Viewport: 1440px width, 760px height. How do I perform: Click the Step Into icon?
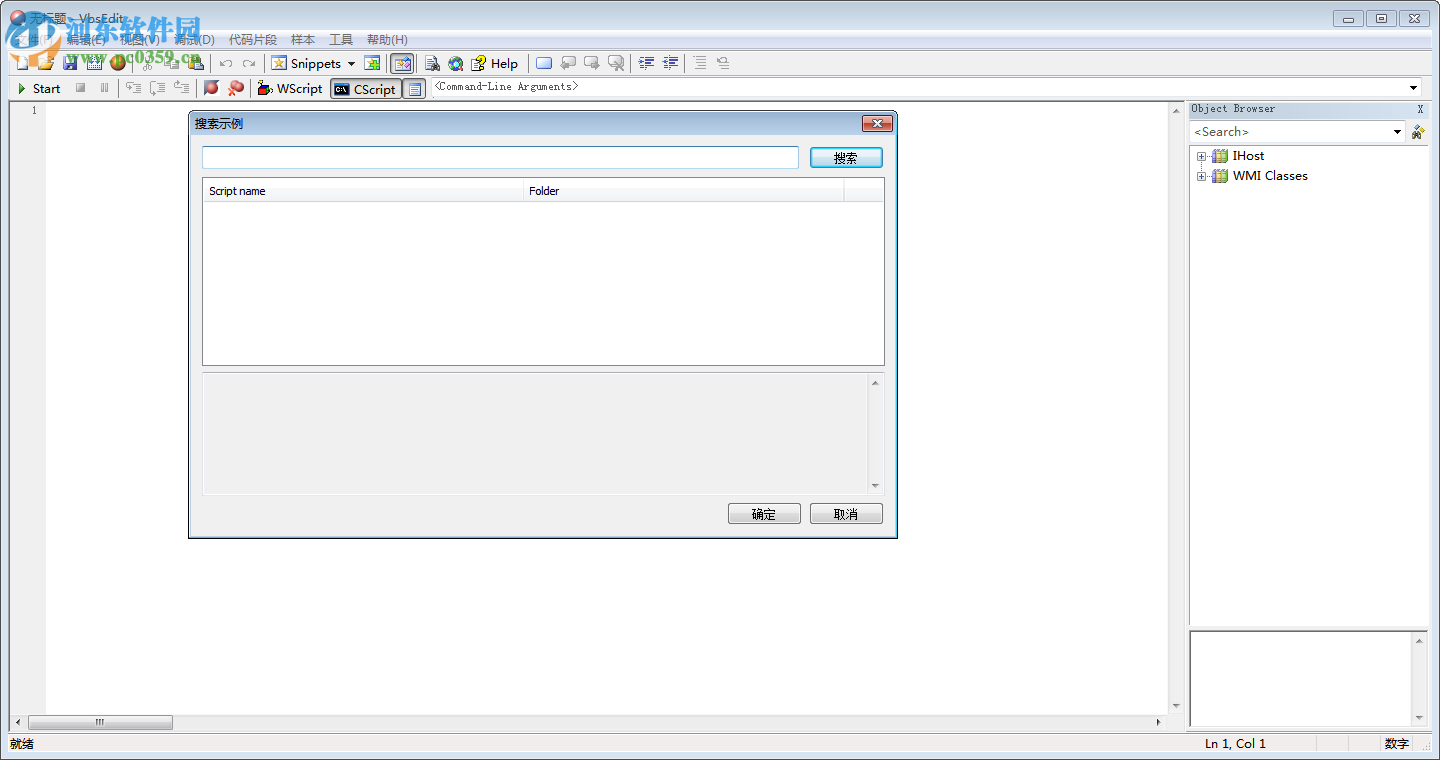(x=133, y=88)
